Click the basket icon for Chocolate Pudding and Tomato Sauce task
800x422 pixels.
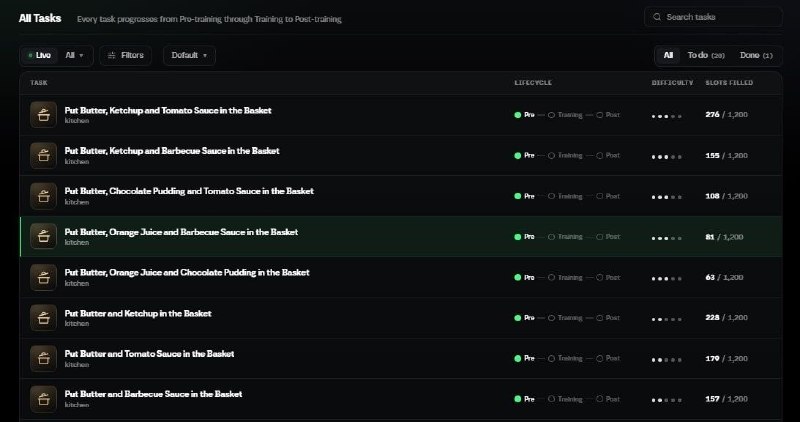(x=43, y=196)
